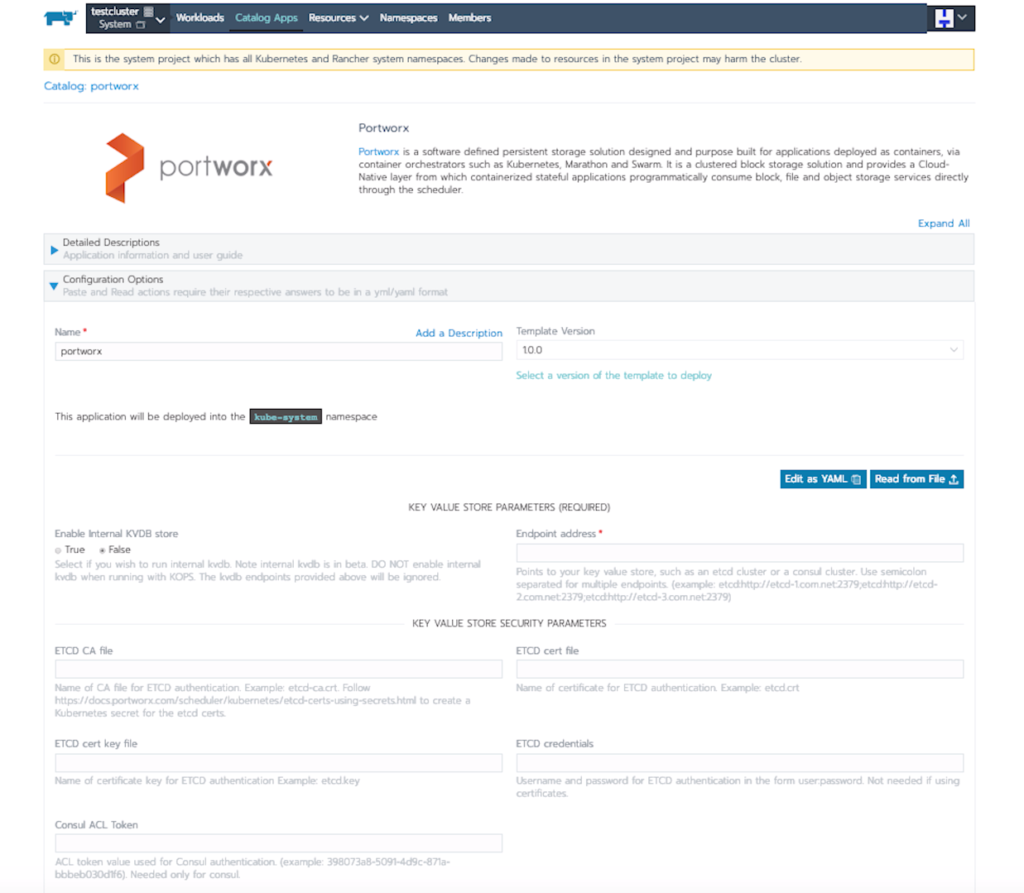Click the Edit as YAML button
Viewport: 1024px width, 893px height.
[823, 479]
